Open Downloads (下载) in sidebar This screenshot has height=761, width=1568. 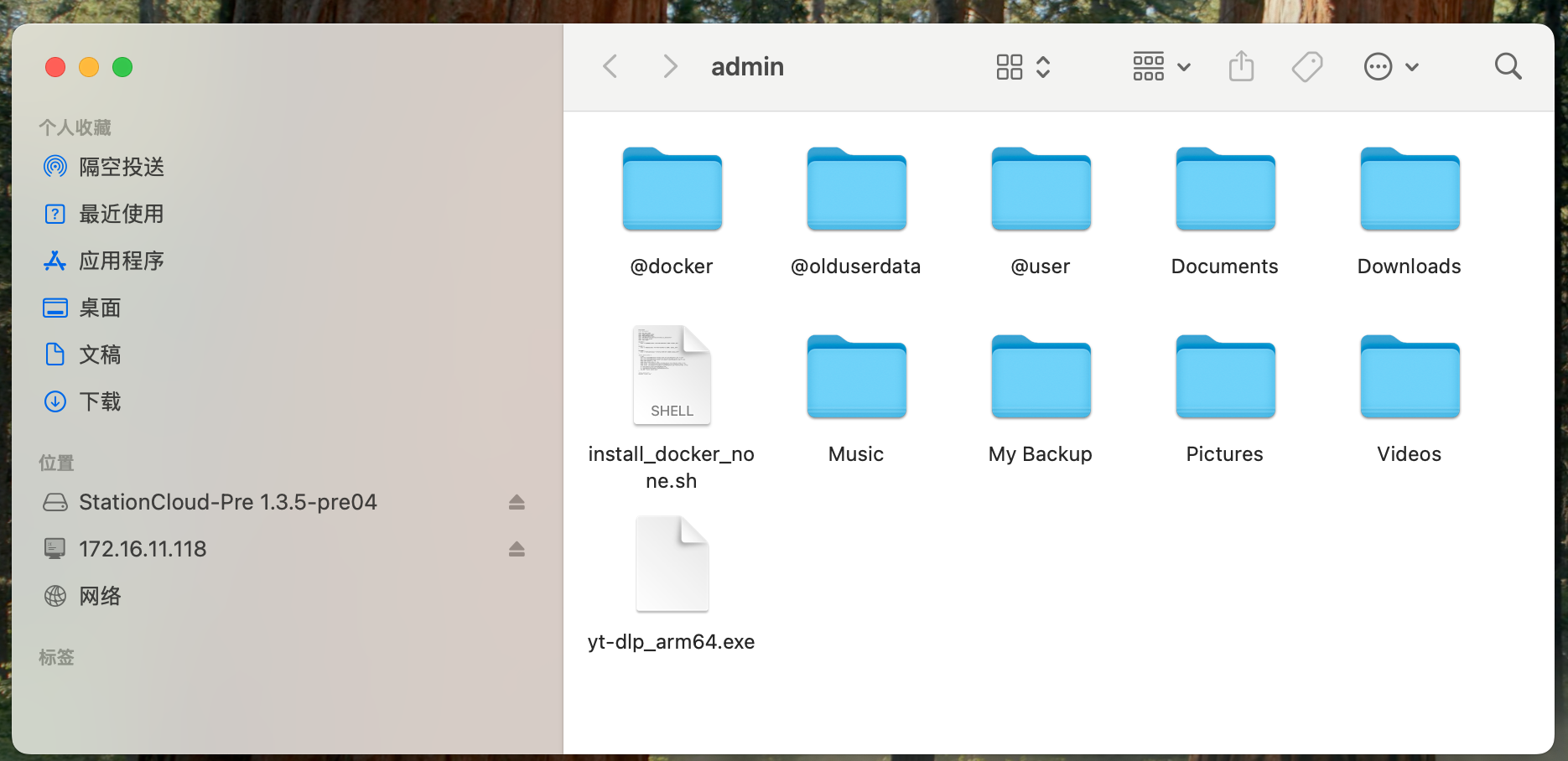pos(99,401)
